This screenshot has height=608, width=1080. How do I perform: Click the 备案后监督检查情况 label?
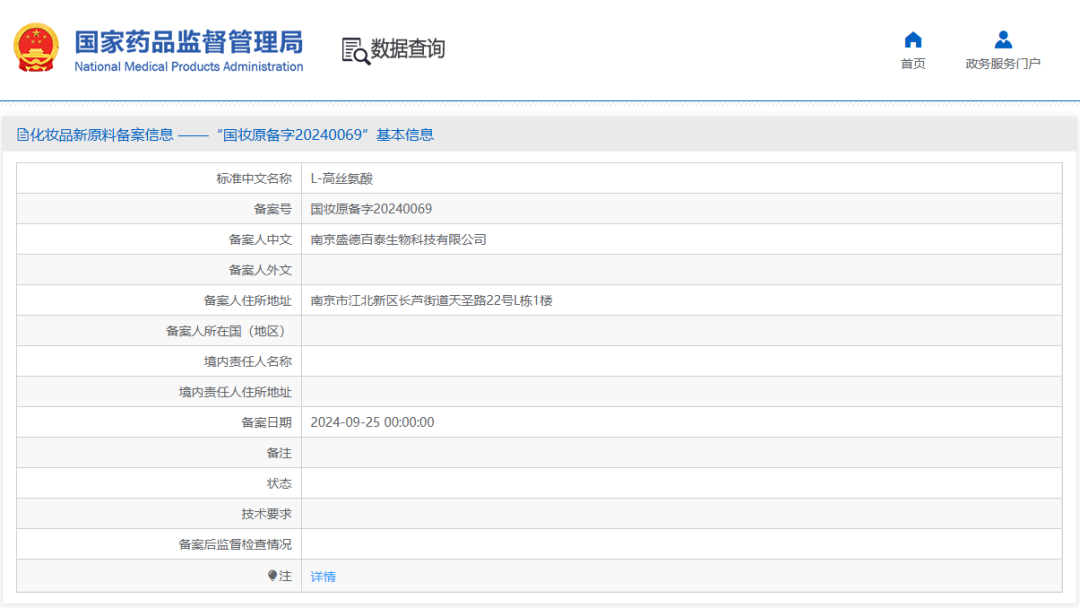tap(235, 545)
